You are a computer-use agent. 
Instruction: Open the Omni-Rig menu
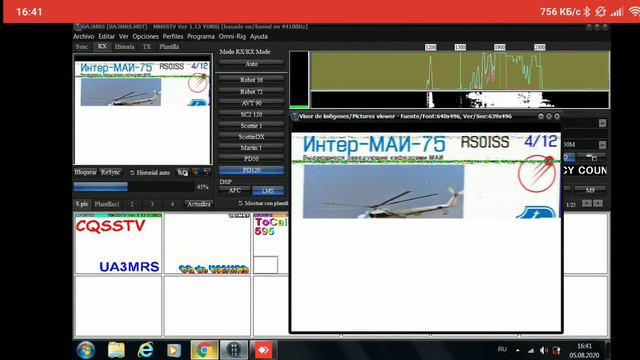(x=232, y=36)
